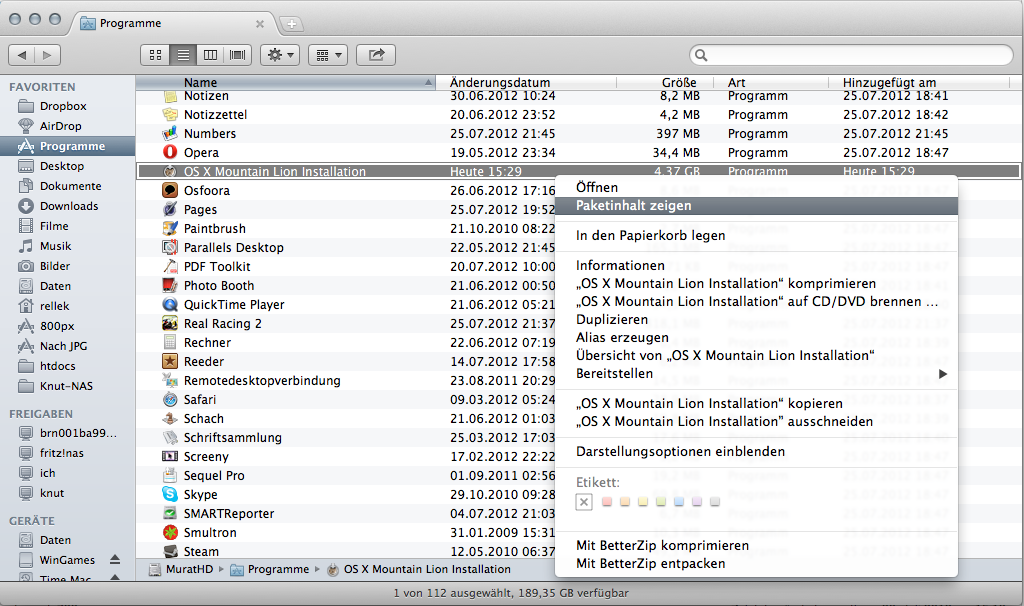
Task: Switch to icon view in toolbar
Action: coord(155,55)
